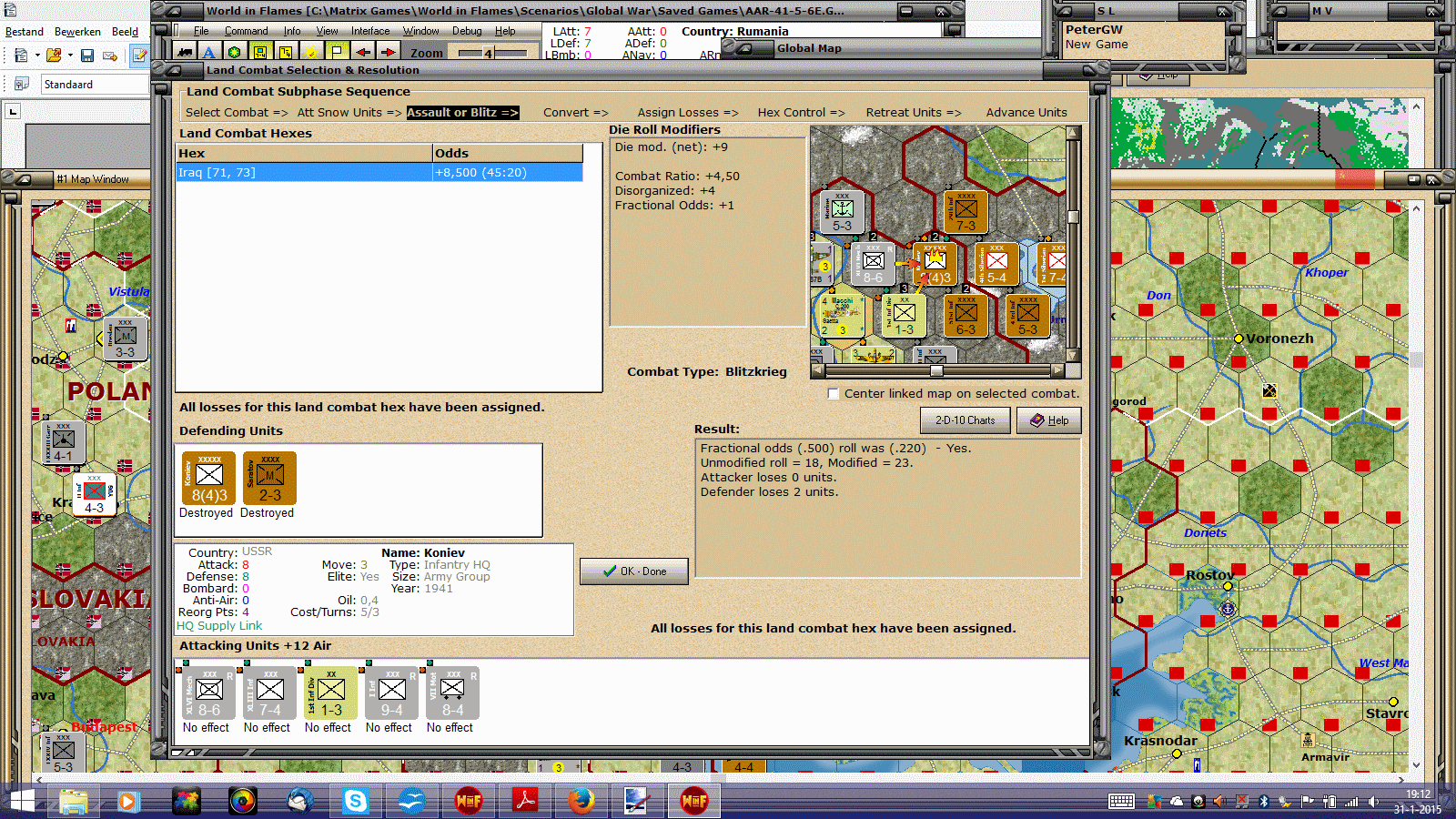Select the Koniev HQ defending unit counter
Screen dimensions: 1456x819
coord(208,478)
